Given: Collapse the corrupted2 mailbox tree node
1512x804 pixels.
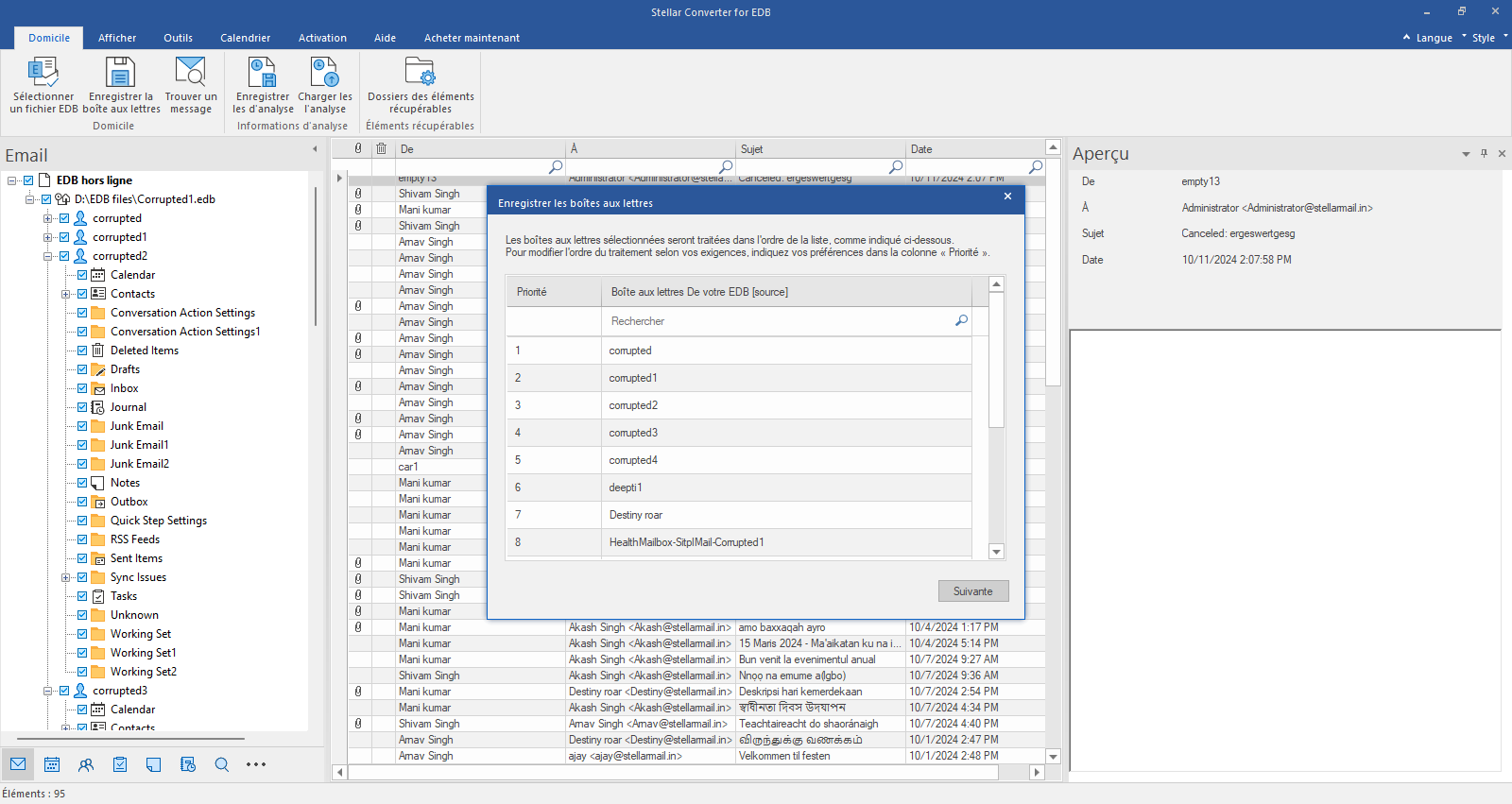Looking at the screenshot, I should pos(47,256).
